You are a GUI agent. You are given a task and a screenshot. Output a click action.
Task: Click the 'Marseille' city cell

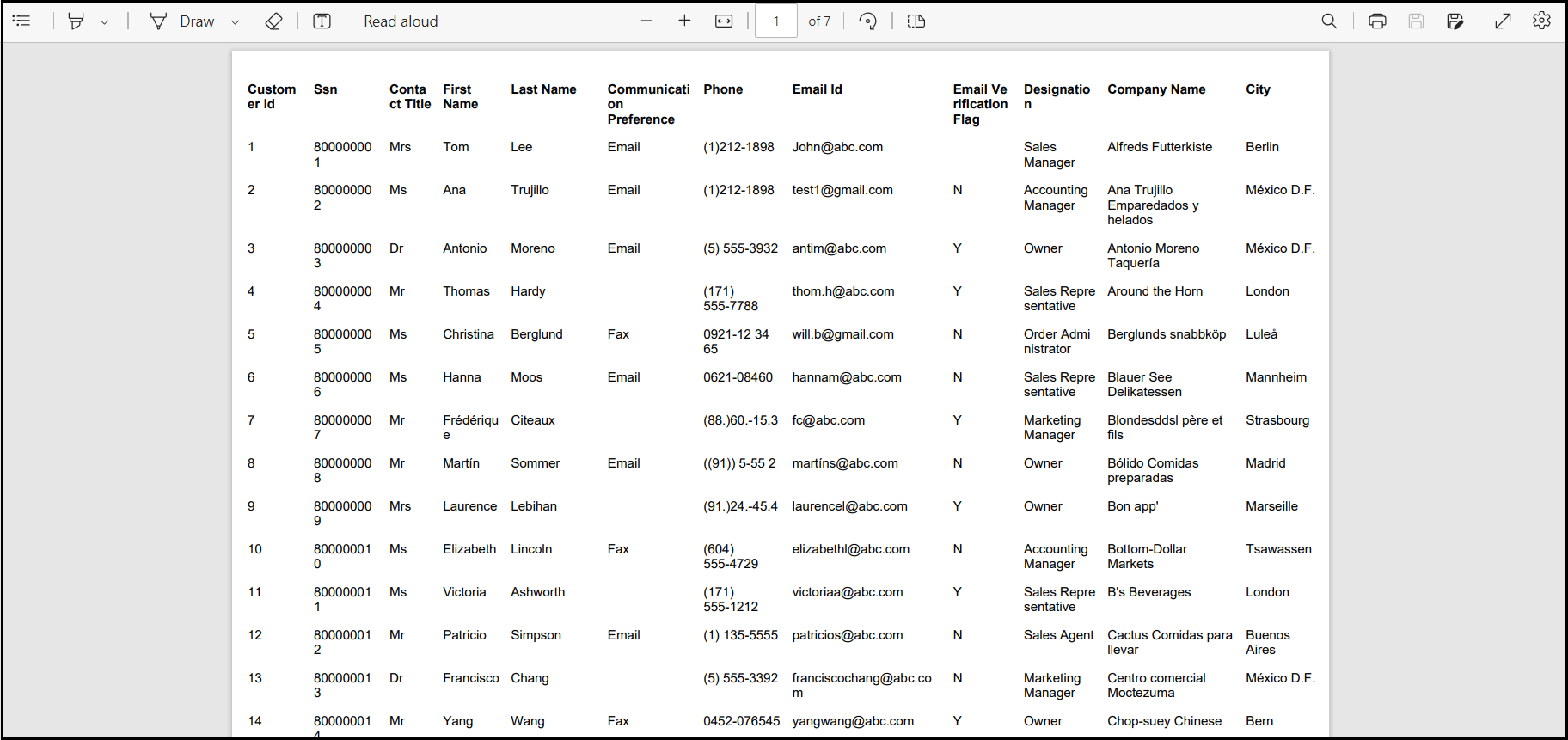tap(1271, 506)
